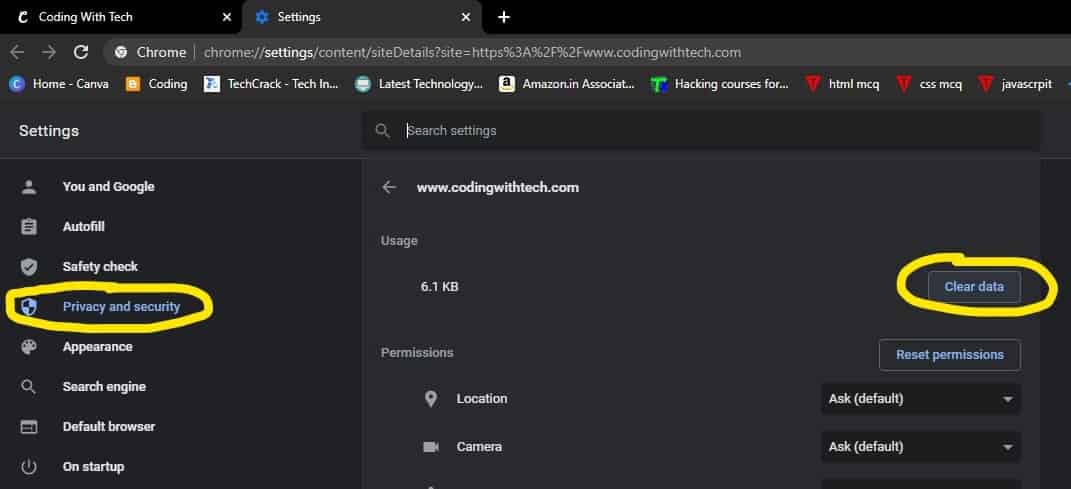Click the shield check icon beside Safety check
The width and height of the screenshot is (1071, 489).
[29, 266]
